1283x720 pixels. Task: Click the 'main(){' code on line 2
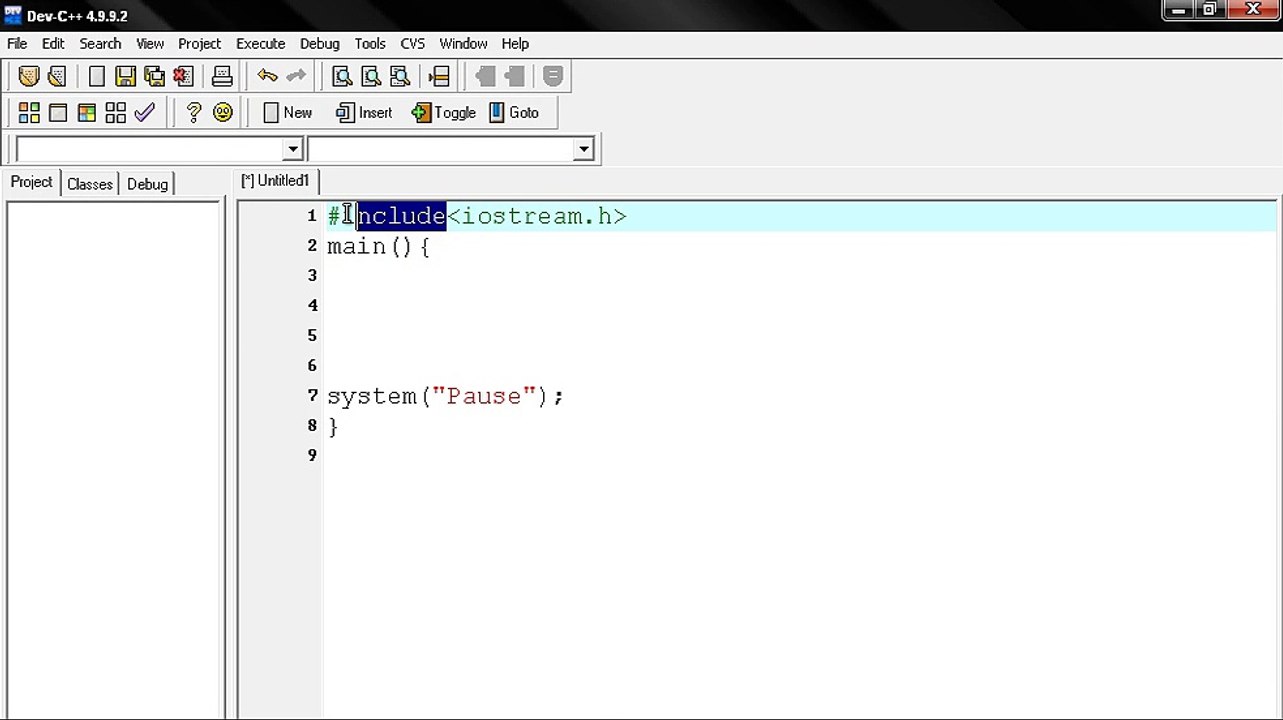tap(378, 246)
